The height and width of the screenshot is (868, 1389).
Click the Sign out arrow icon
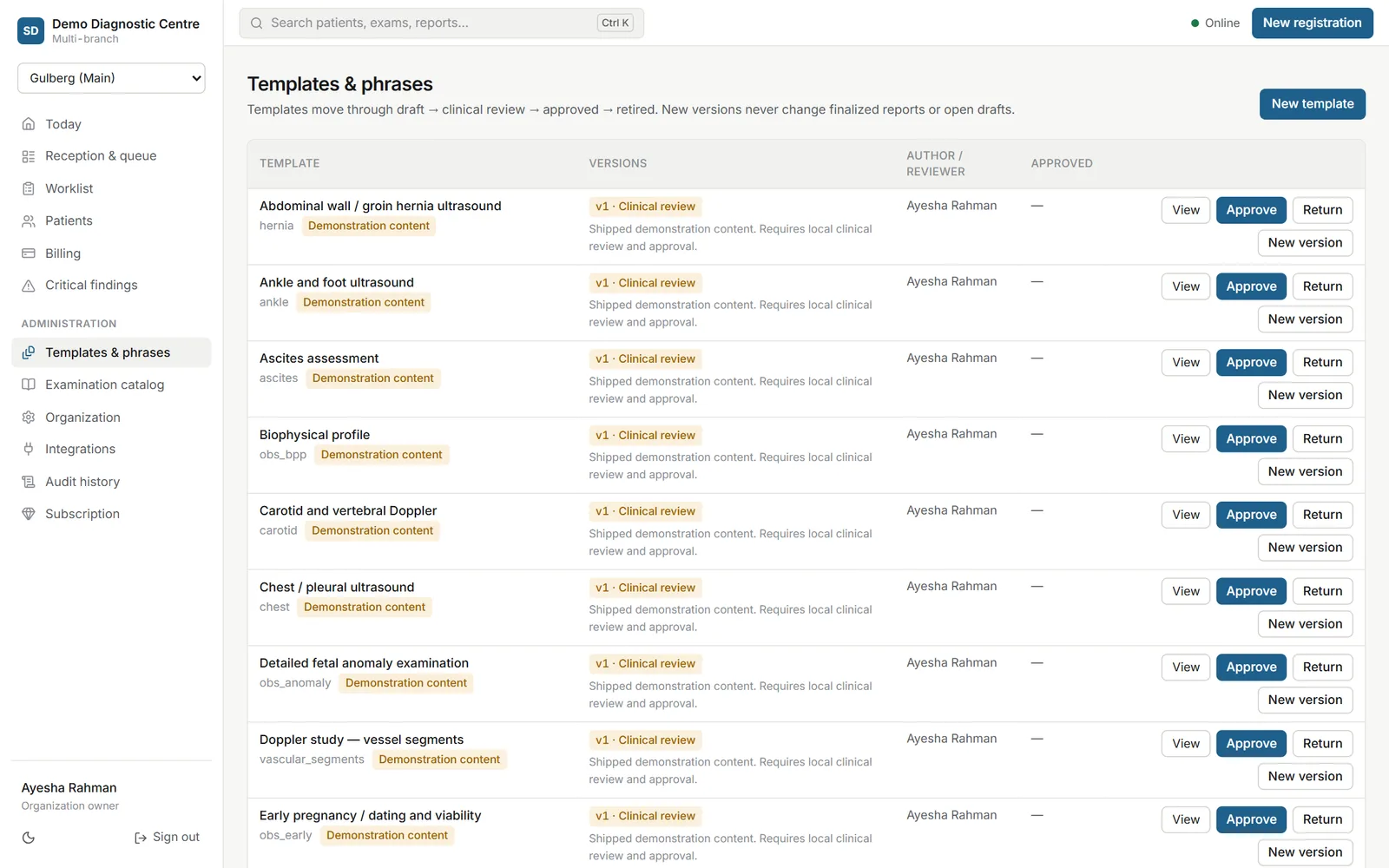pyautogui.click(x=141, y=838)
